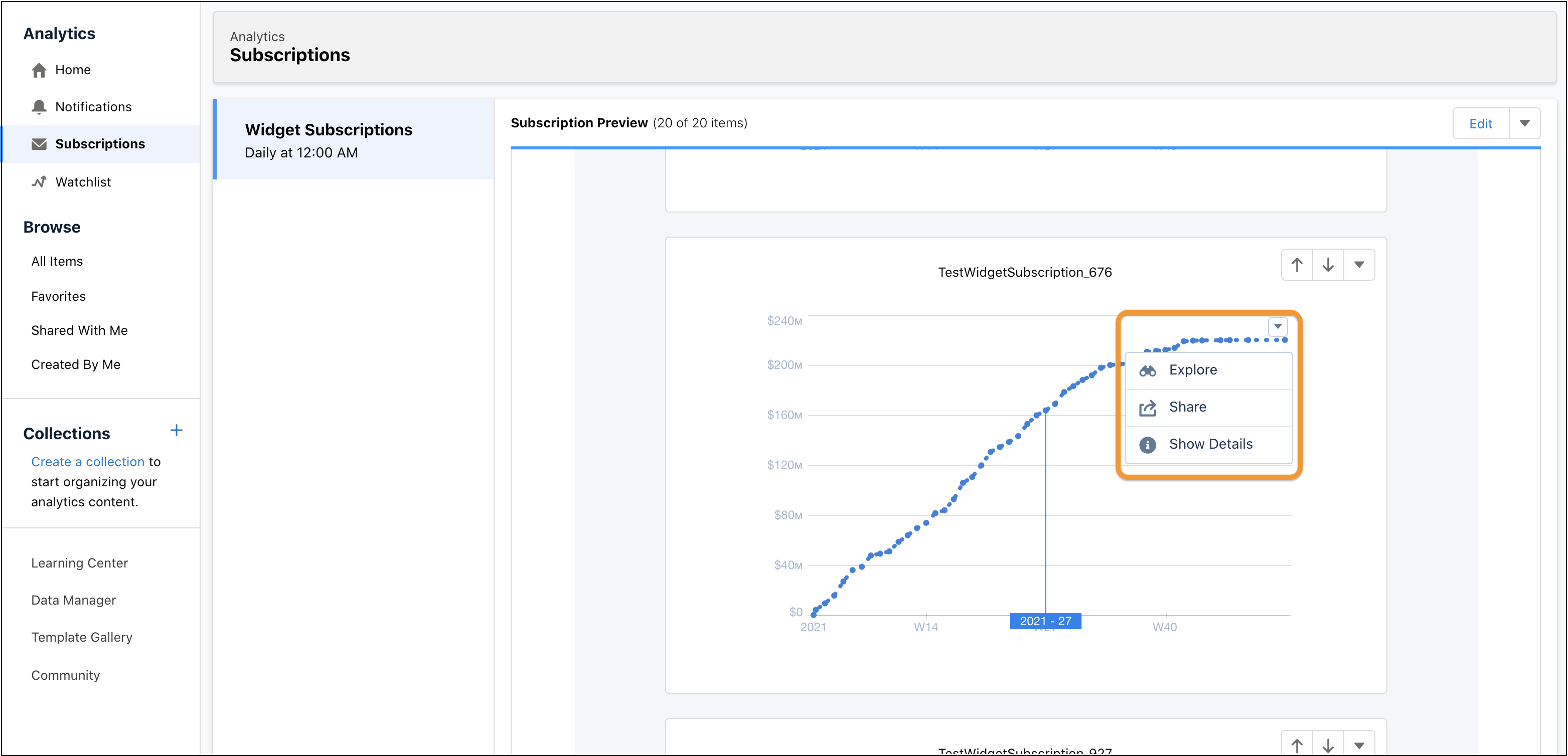This screenshot has width=1568, height=756.
Task: Open Learning Center link
Action: [80, 563]
